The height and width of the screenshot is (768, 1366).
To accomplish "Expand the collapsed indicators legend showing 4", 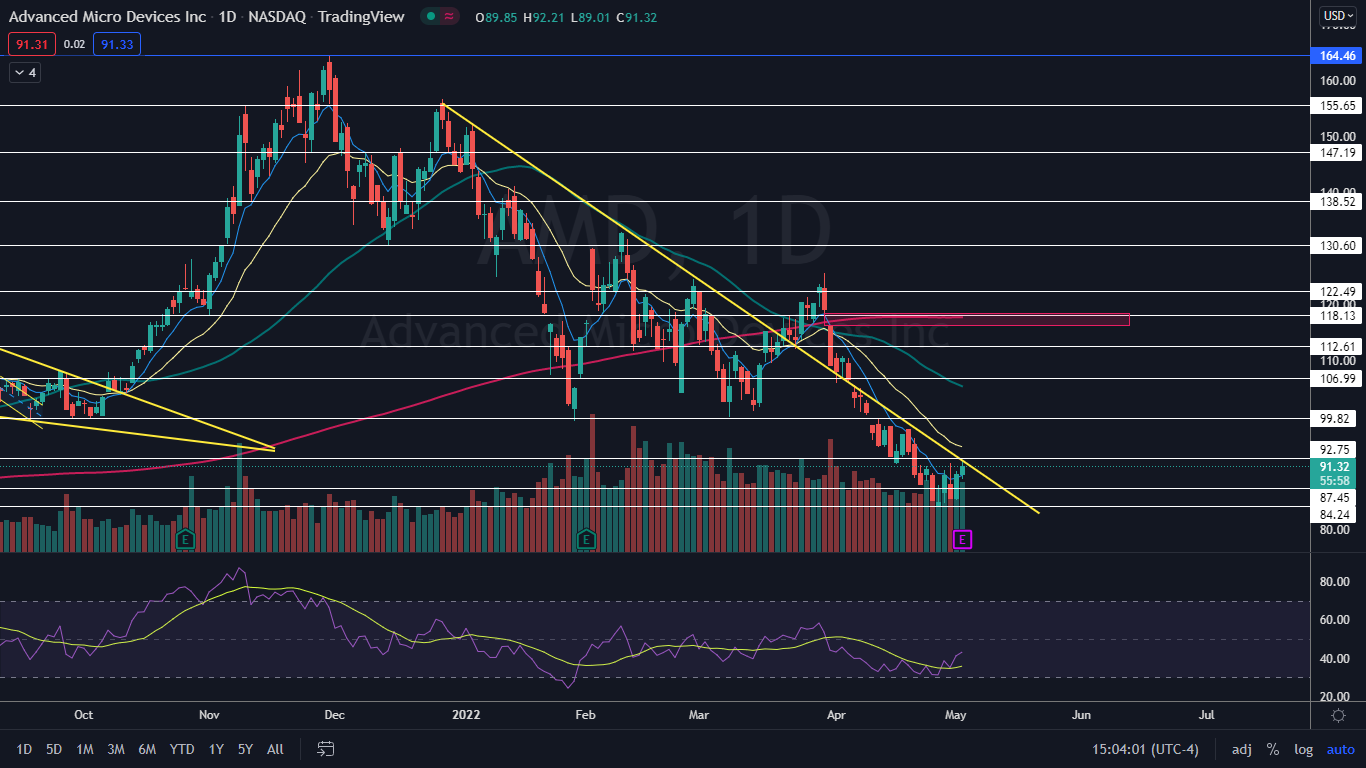I will (24, 72).
